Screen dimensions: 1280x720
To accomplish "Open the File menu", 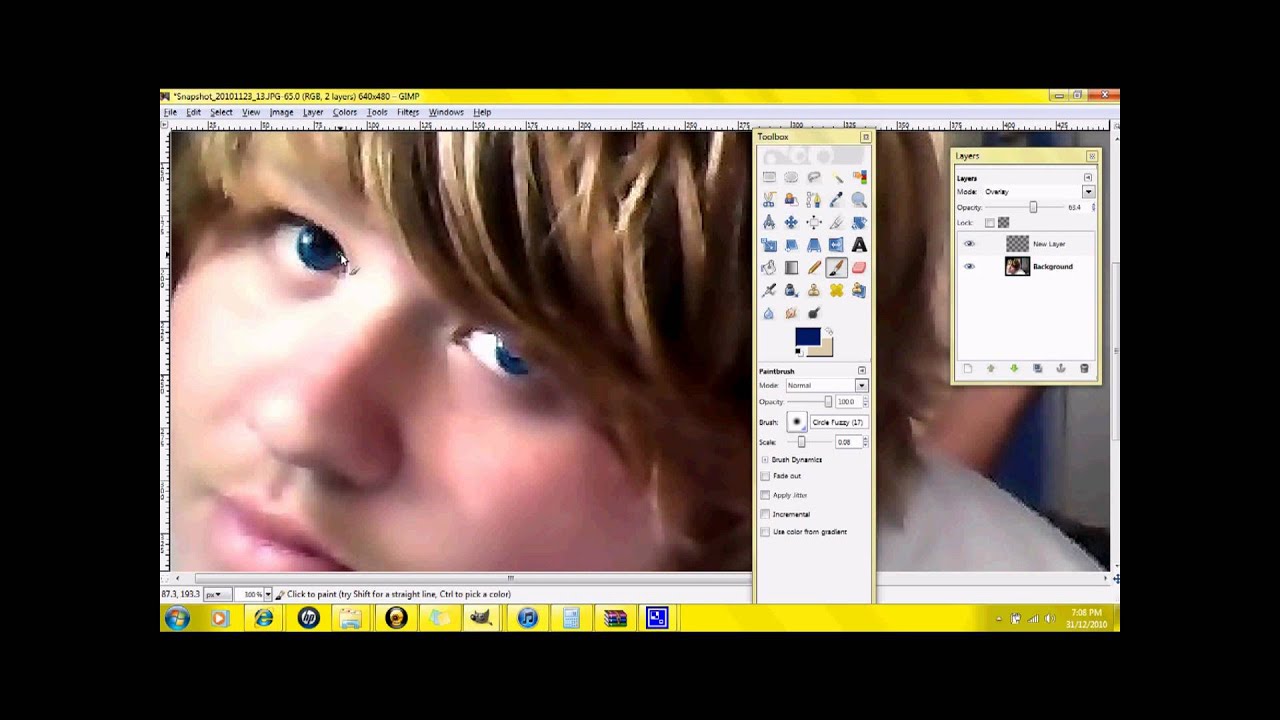I will 170,112.
